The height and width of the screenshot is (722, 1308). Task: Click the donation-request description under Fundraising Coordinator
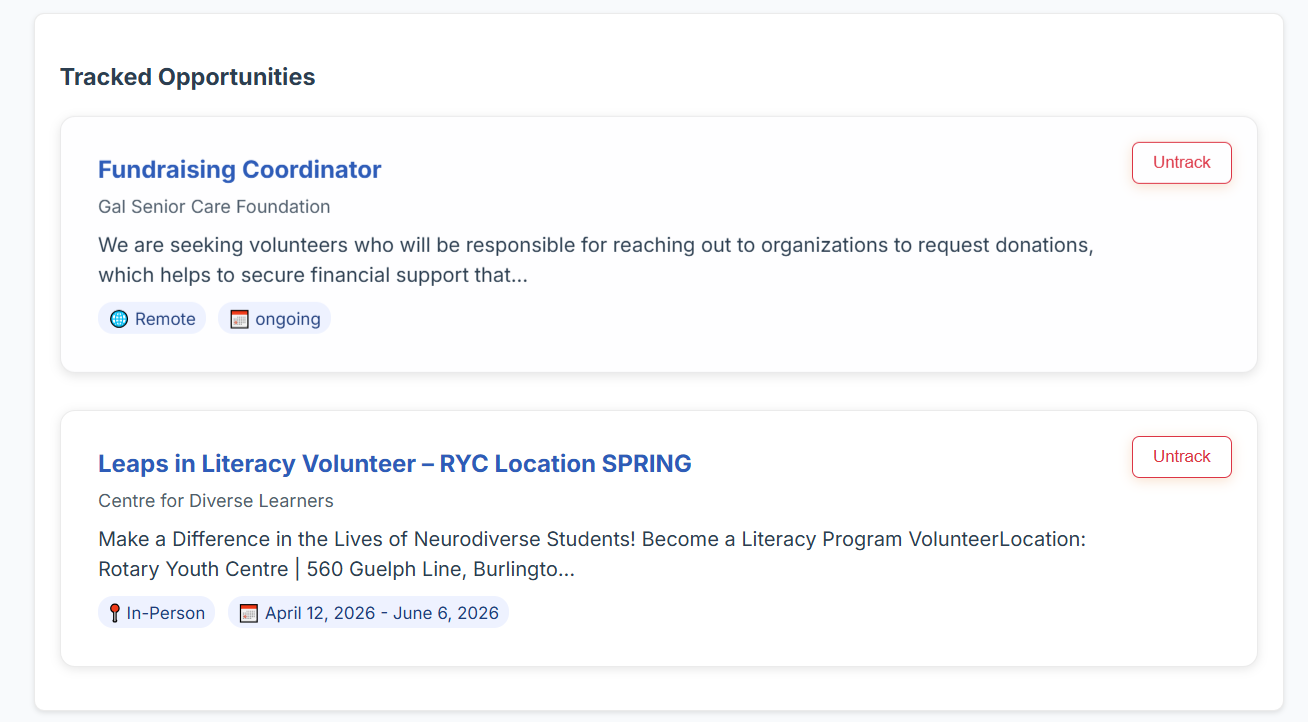point(595,246)
